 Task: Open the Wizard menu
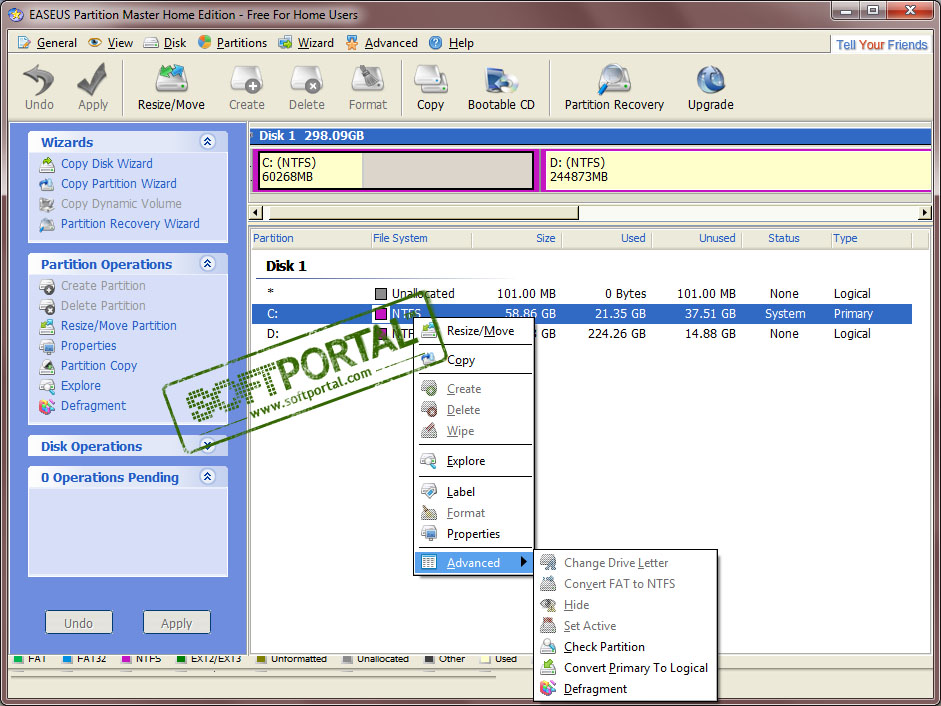[x=306, y=43]
